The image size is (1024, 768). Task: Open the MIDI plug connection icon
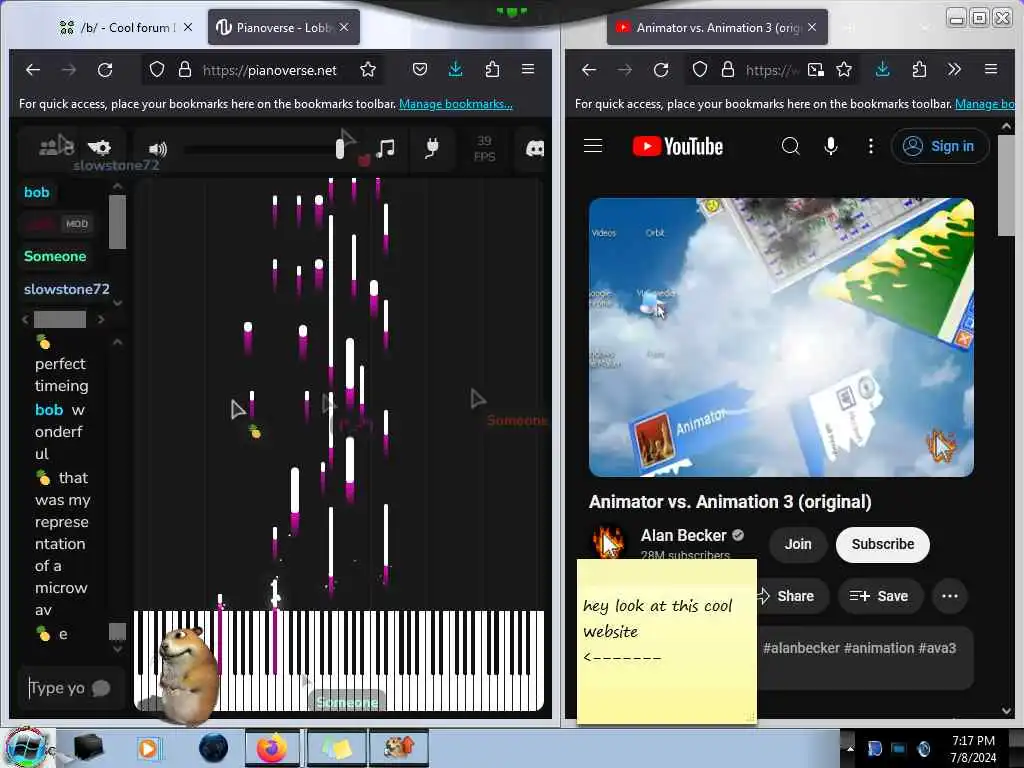tap(431, 148)
